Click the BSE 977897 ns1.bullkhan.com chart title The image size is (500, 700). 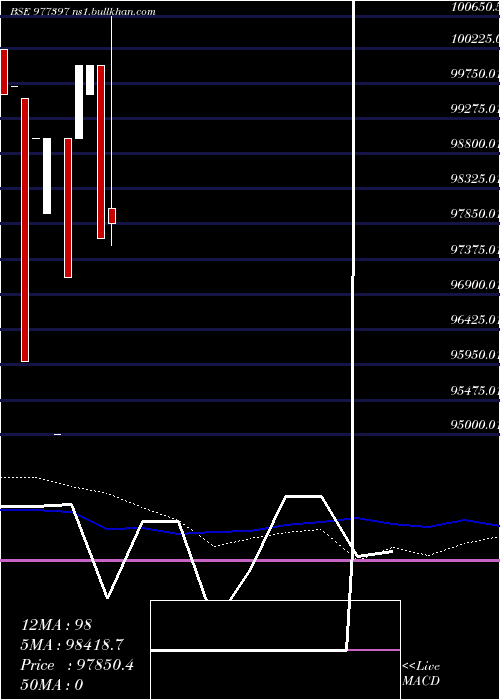coord(83,12)
